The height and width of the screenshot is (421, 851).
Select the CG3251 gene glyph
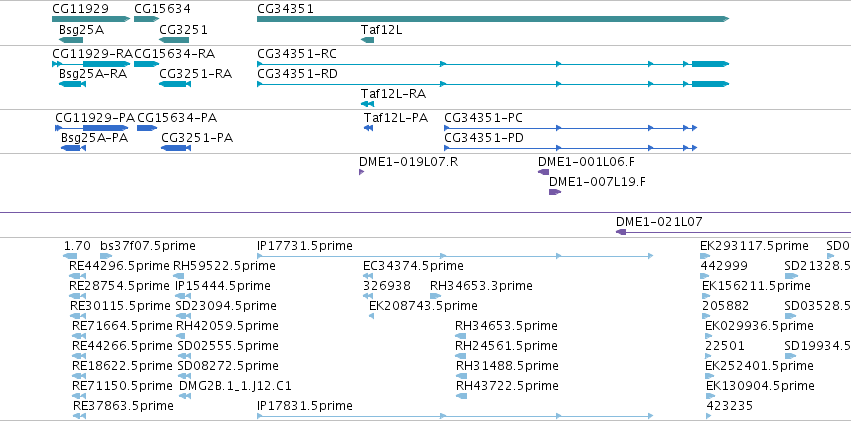[174, 40]
